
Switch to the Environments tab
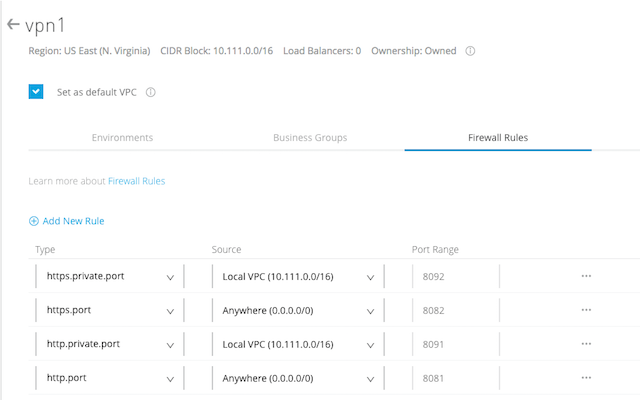[122, 138]
